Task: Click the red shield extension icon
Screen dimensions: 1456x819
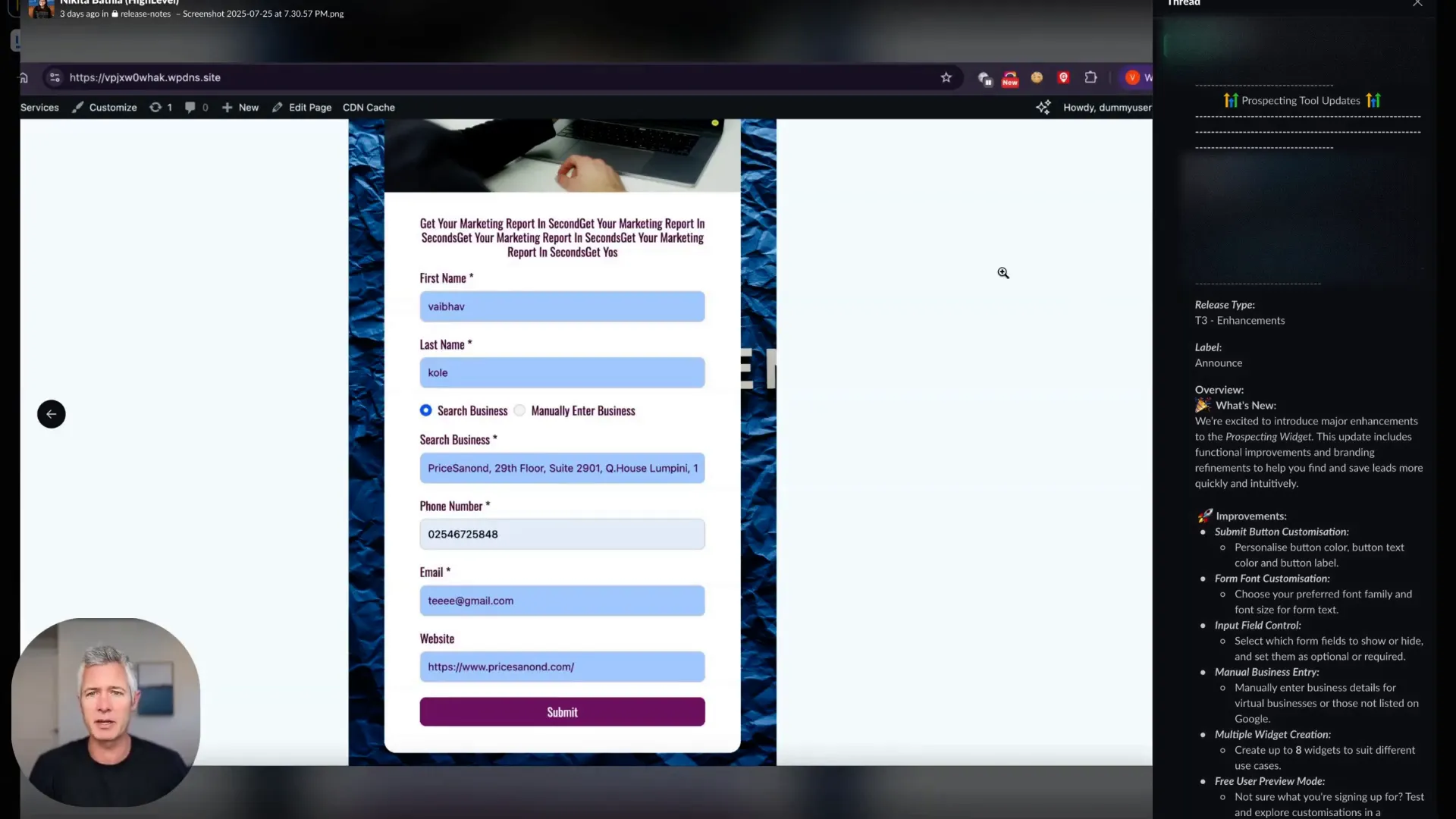Action: coord(1063,77)
